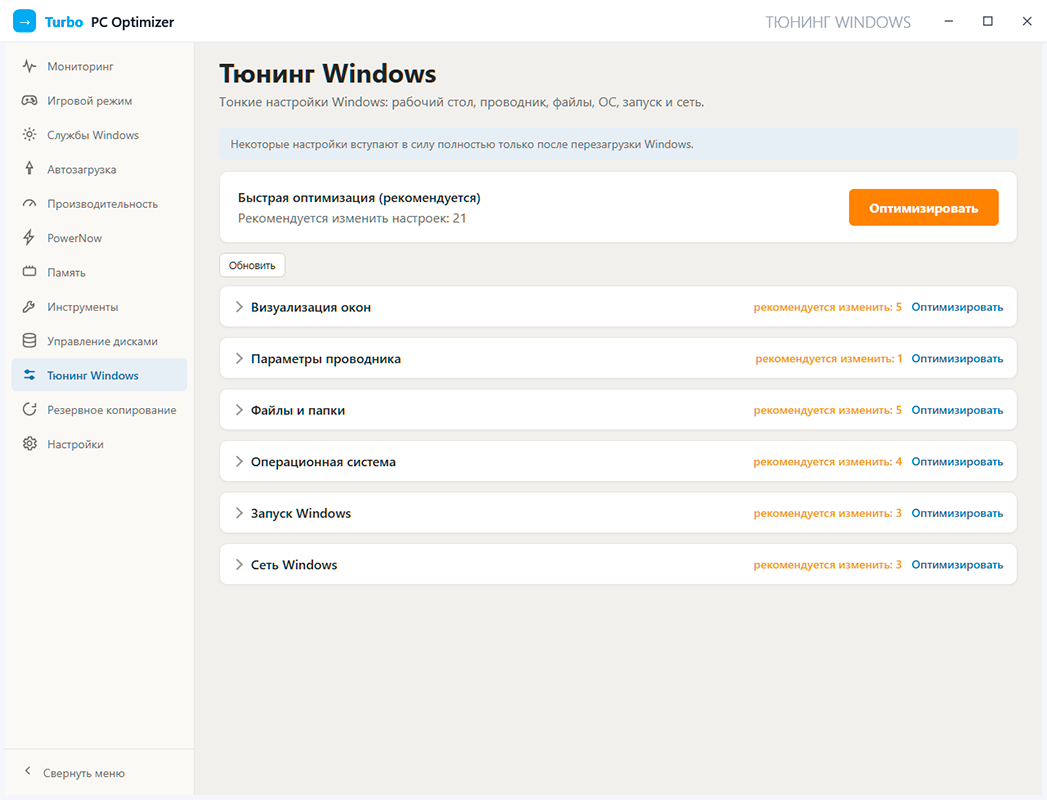
Task: Click the PowerNow lightning icon
Action: click(x=29, y=237)
